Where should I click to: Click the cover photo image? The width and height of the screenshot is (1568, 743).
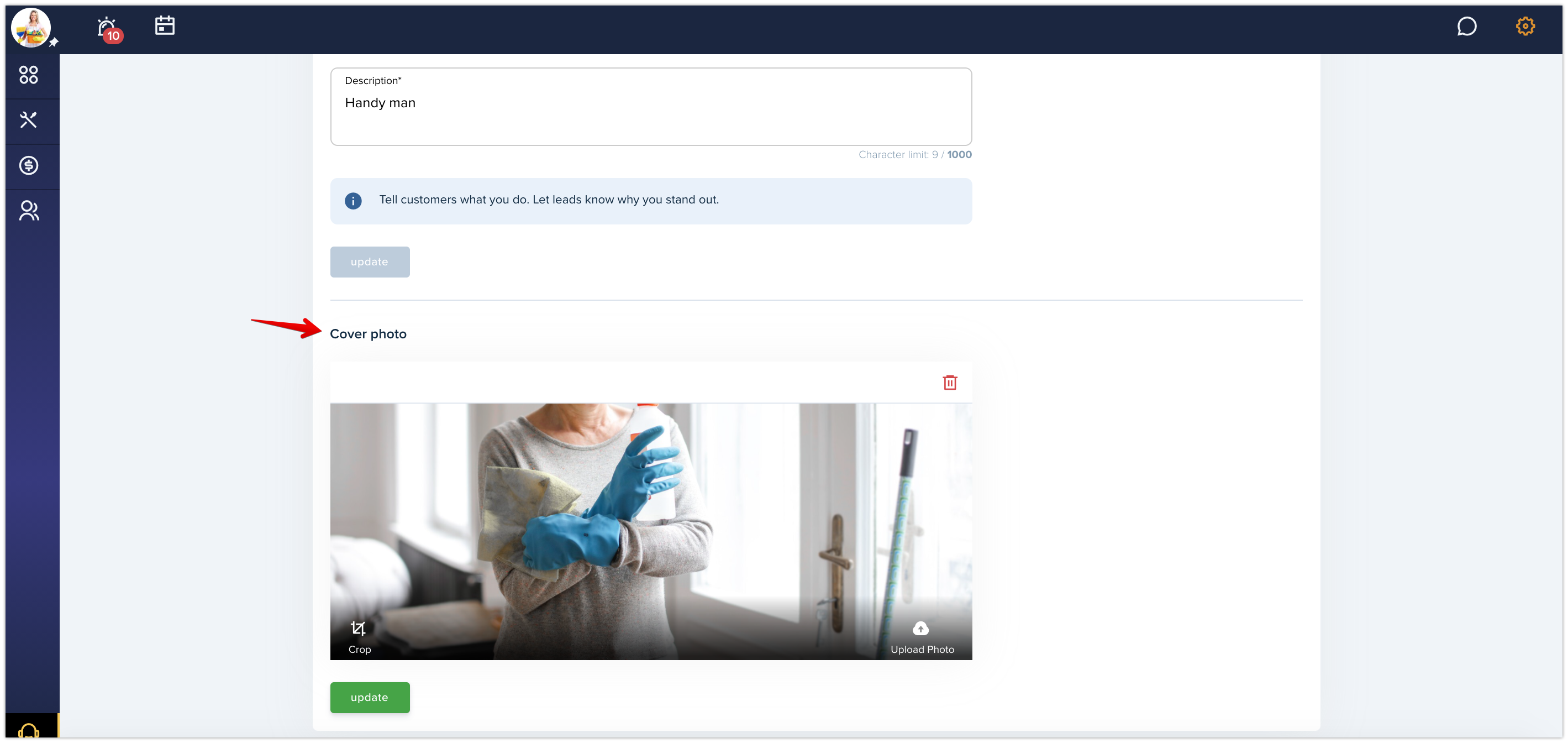click(651, 531)
